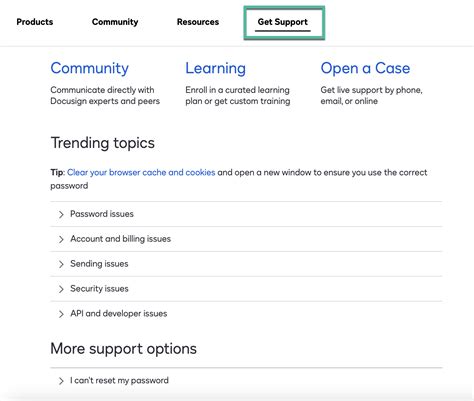Click the Open a Case link
This screenshot has width=474, height=401.
click(x=365, y=68)
